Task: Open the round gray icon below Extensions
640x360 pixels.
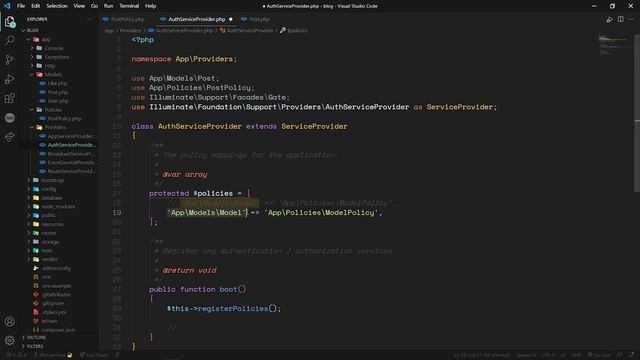Action: coord(10,118)
